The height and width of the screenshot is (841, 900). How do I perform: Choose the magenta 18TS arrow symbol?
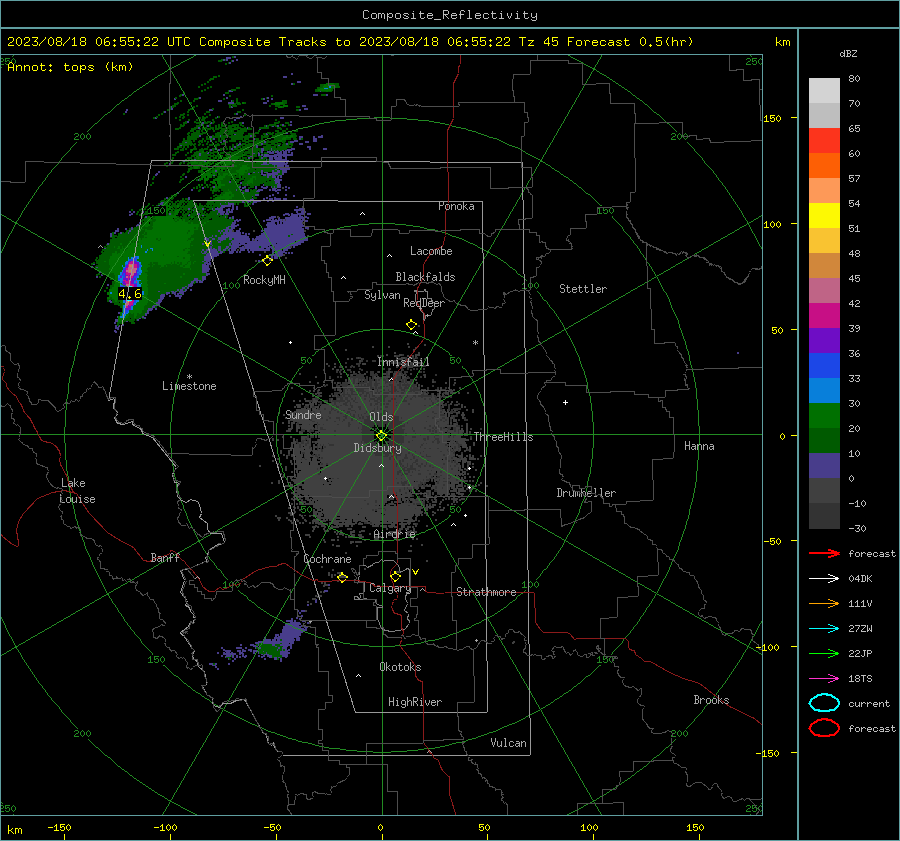click(824, 679)
